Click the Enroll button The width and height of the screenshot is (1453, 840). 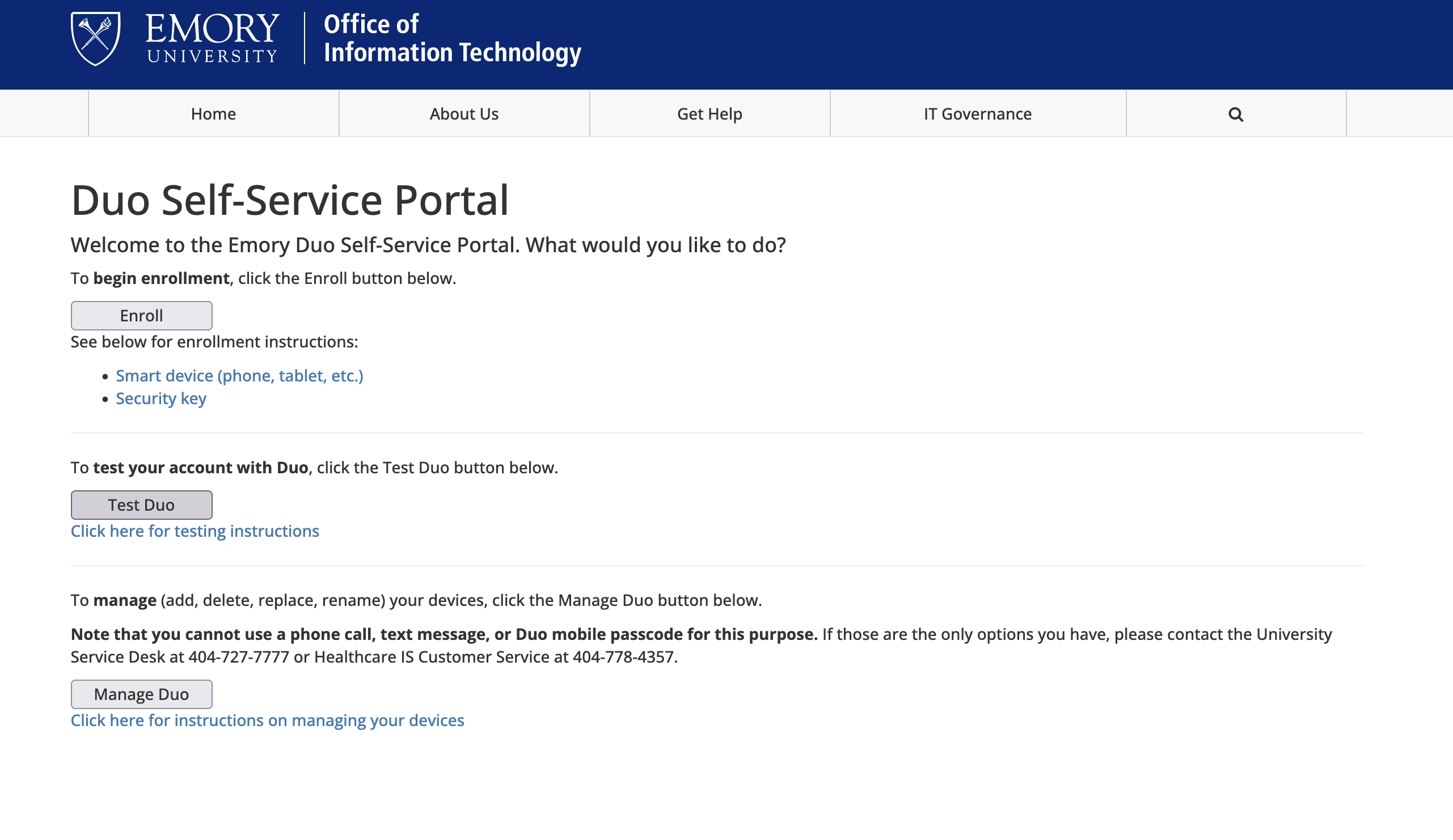(141, 316)
